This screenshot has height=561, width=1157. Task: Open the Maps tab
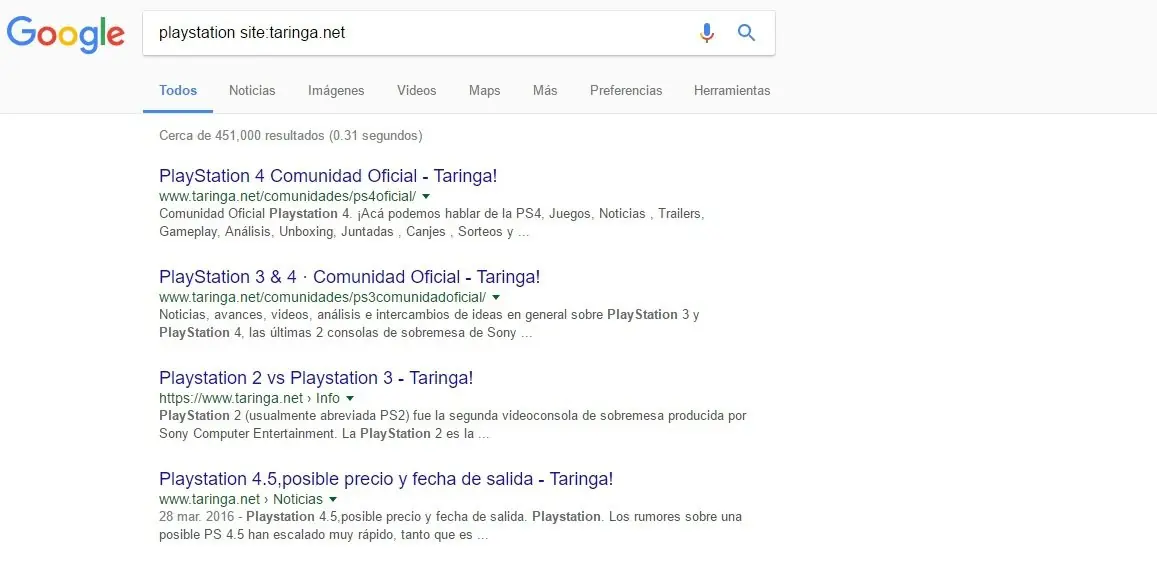[x=484, y=91]
